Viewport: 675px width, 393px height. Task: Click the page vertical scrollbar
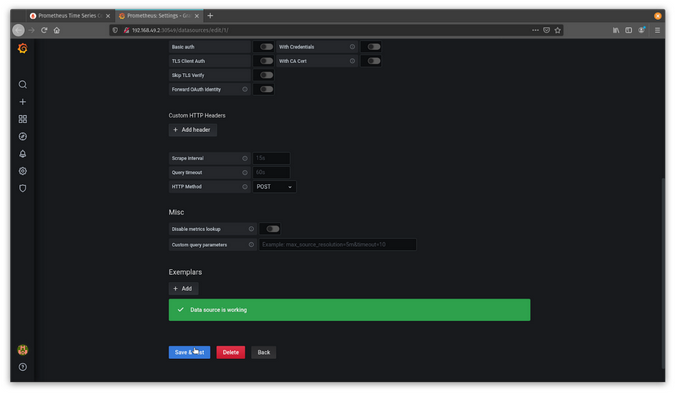click(663, 273)
